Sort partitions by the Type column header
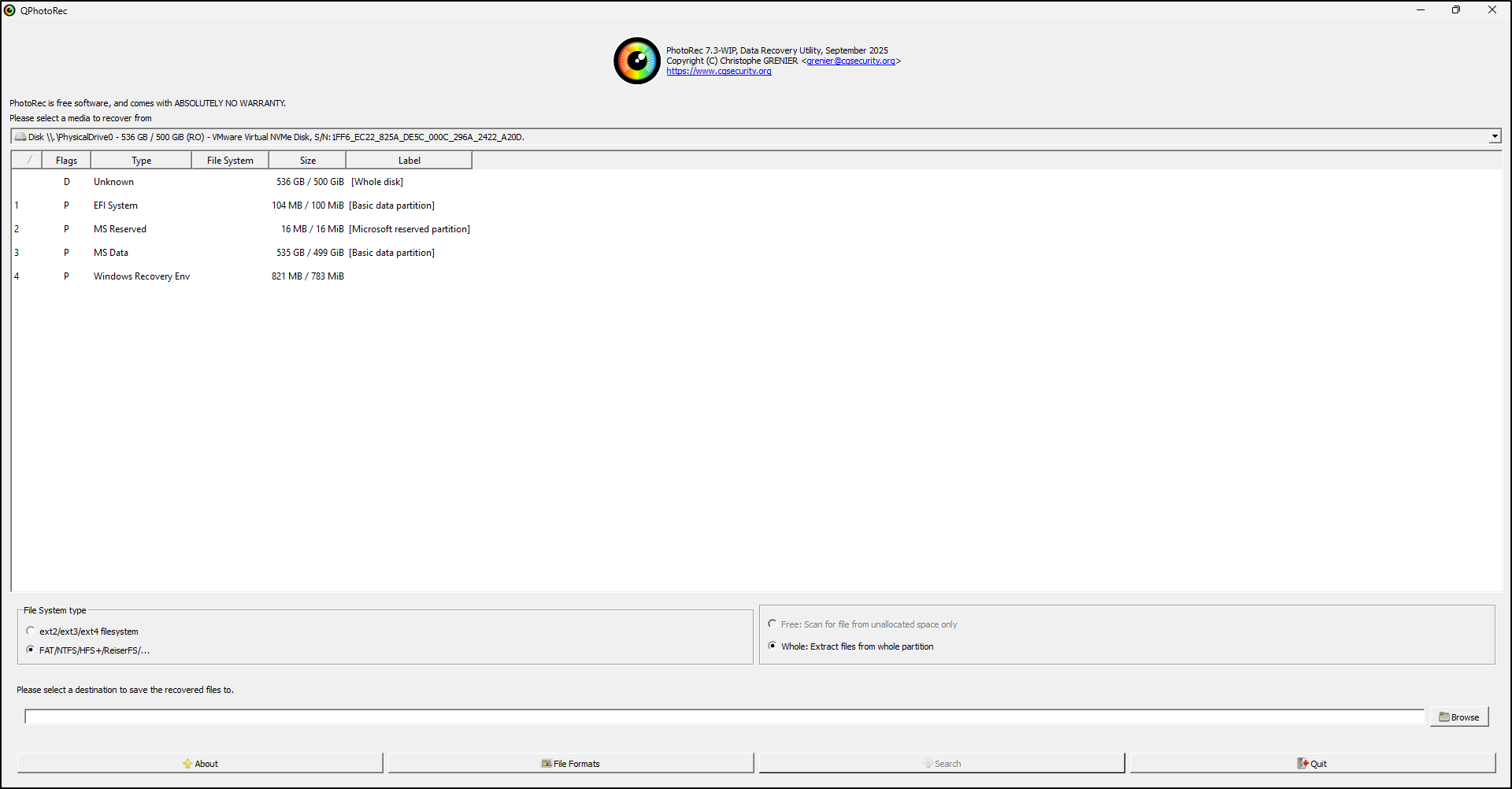1512x789 pixels. click(141, 161)
